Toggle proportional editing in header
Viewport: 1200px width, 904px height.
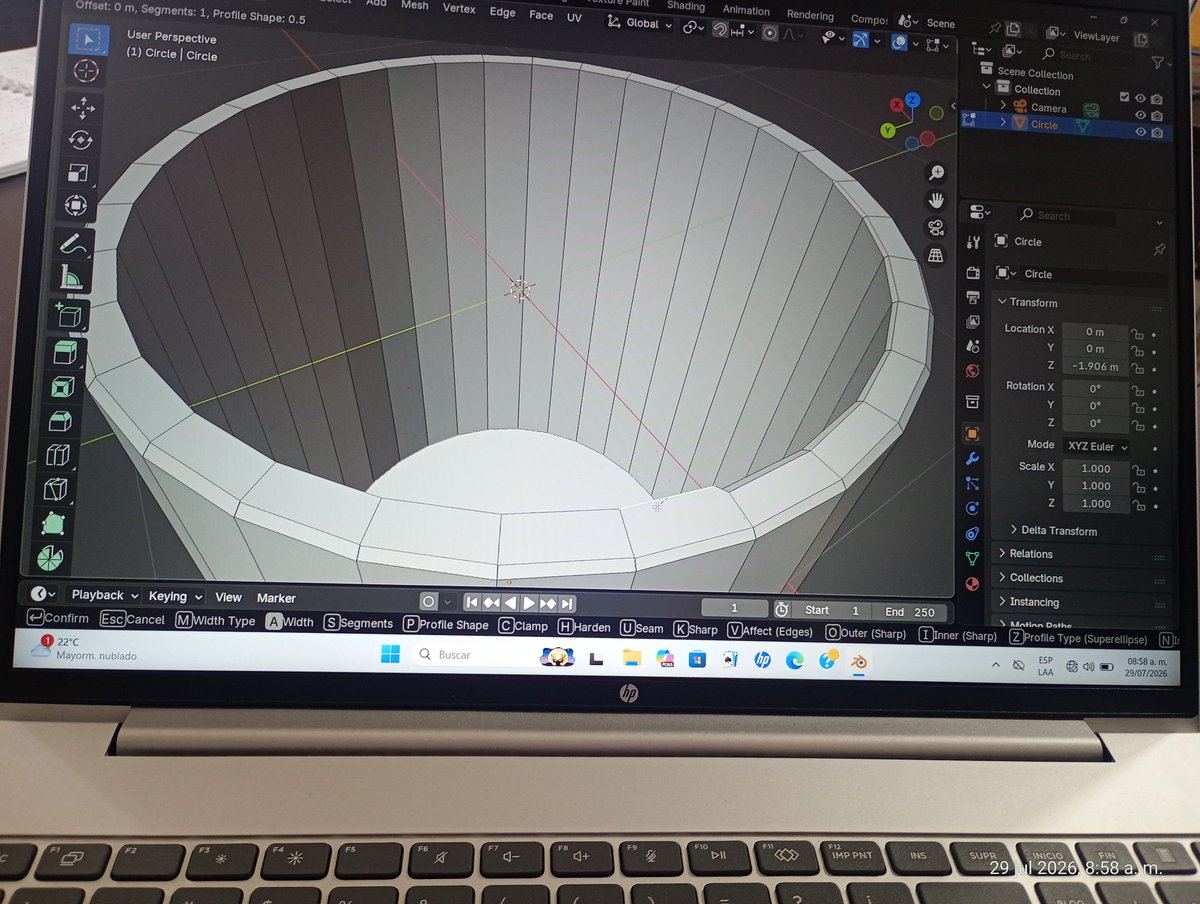(x=770, y=33)
